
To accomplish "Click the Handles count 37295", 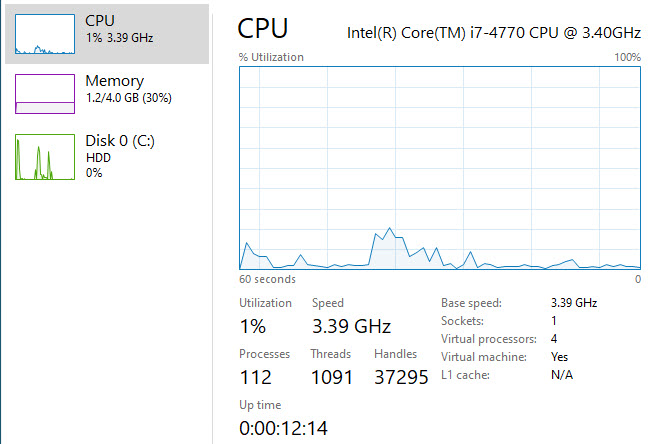I will pyautogui.click(x=401, y=377).
